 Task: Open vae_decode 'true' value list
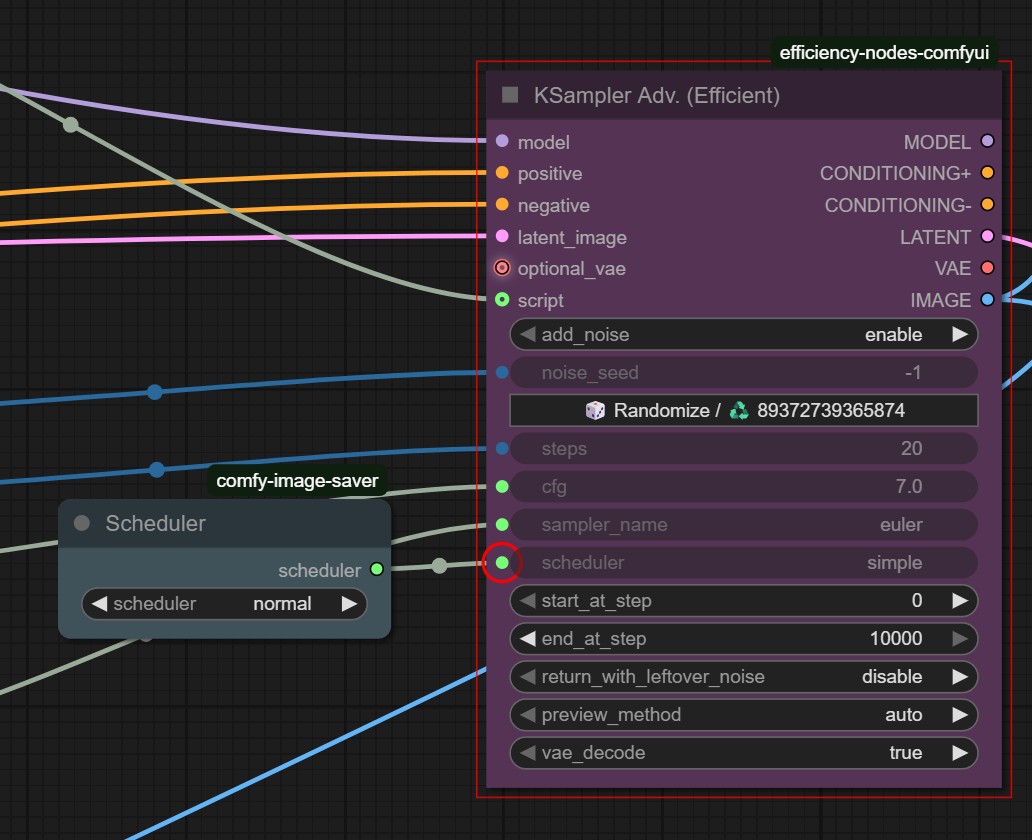pos(906,752)
